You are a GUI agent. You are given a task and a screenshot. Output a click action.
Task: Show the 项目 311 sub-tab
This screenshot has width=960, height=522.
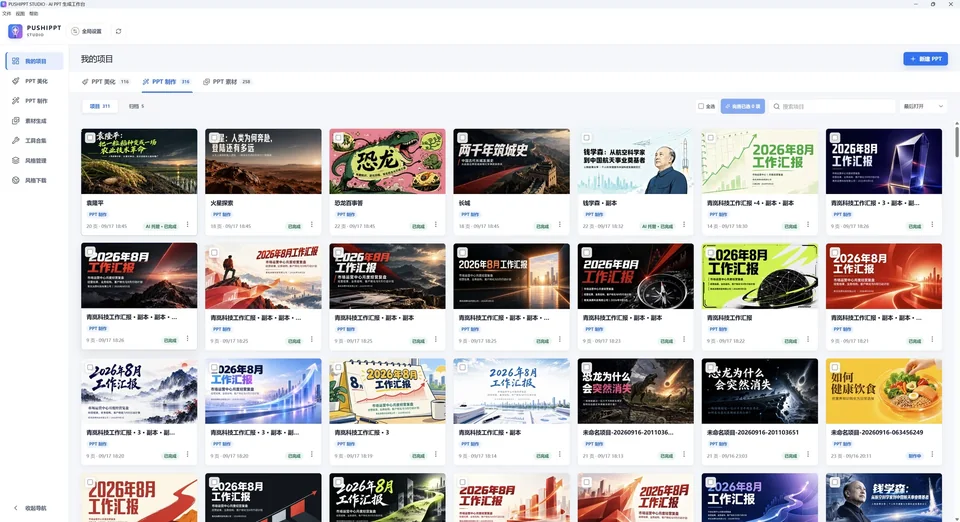click(x=100, y=106)
